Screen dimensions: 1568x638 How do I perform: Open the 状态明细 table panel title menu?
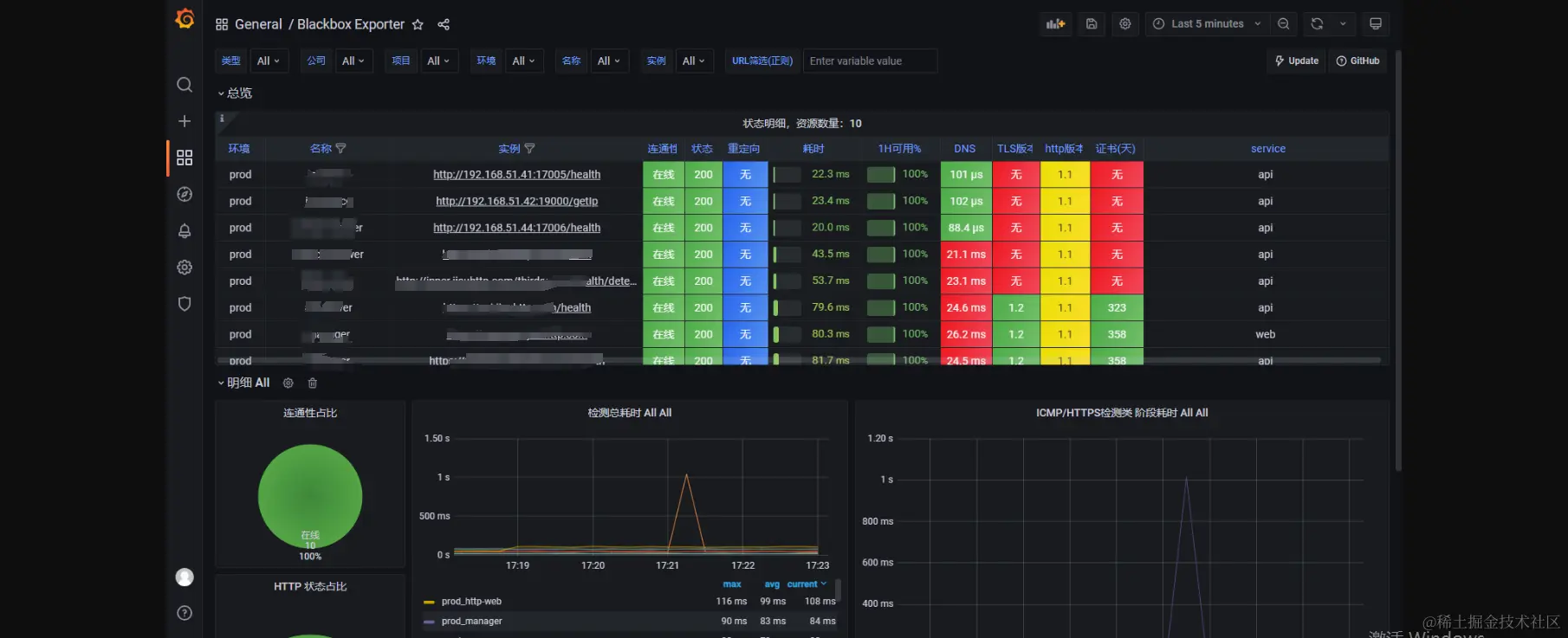(x=802, y=123)
